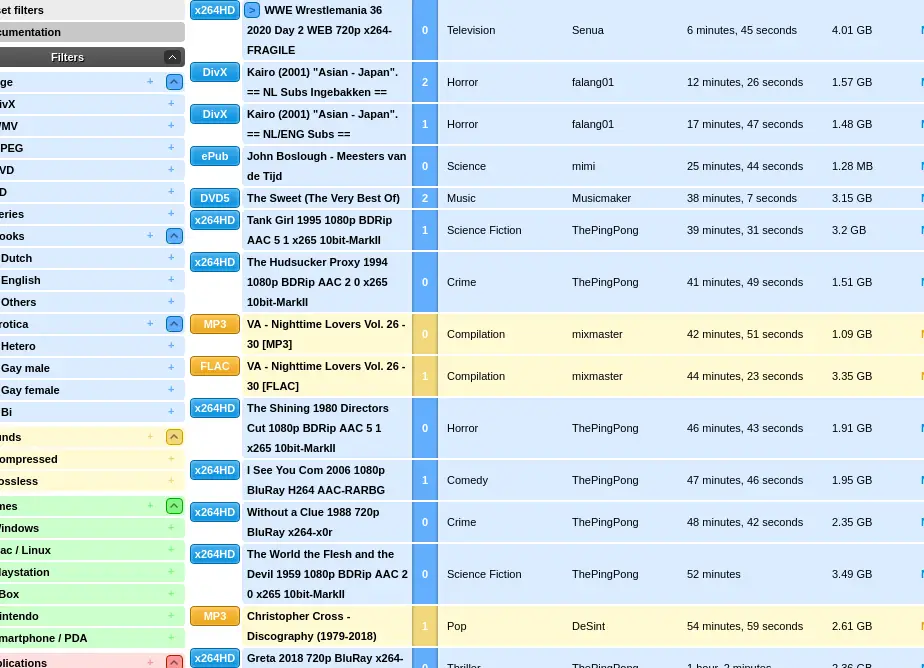Click the x264HD badge on Tank Girl 1995
Viewport: 924px width, 668px height.
[214, 220]
